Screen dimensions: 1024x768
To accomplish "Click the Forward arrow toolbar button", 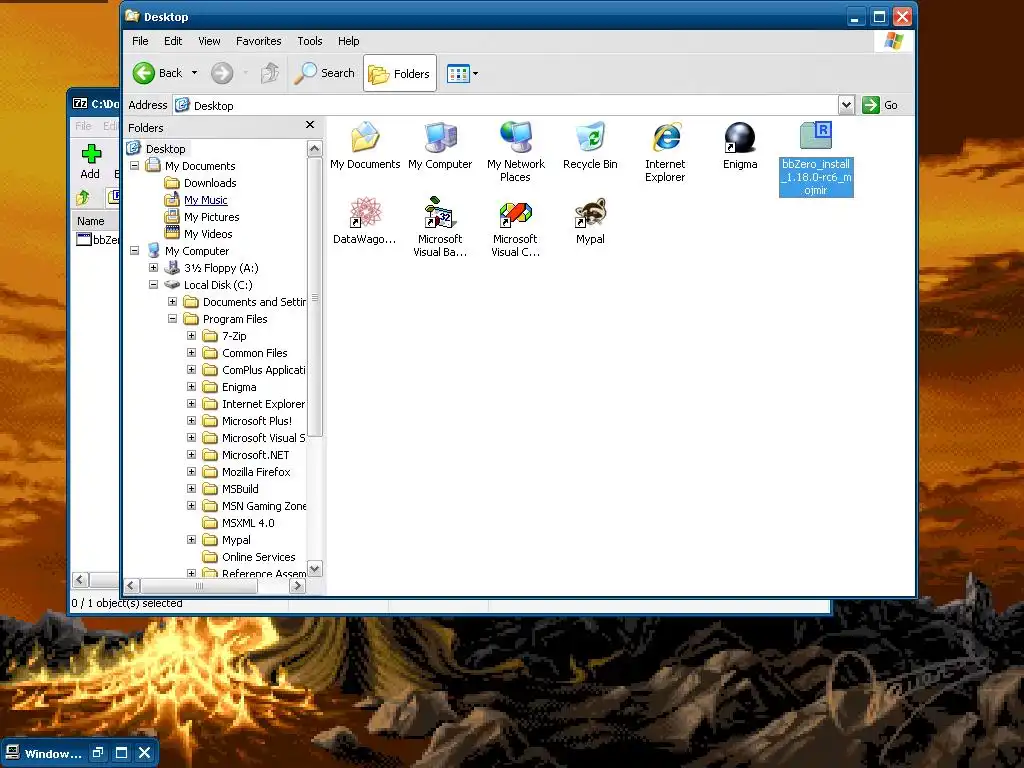I will pos(222,73).
